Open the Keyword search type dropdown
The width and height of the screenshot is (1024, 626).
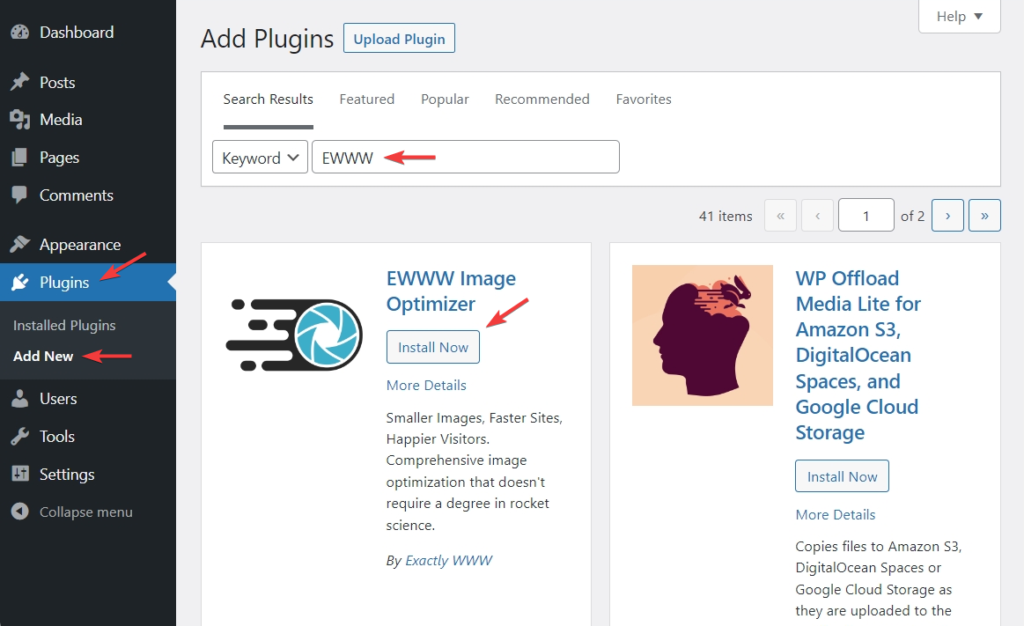click(x=260, y=157)
